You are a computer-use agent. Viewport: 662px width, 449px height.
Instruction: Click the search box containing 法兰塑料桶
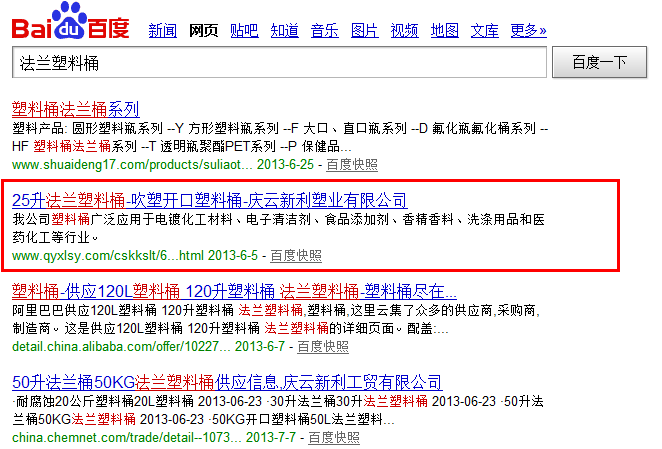279,63
